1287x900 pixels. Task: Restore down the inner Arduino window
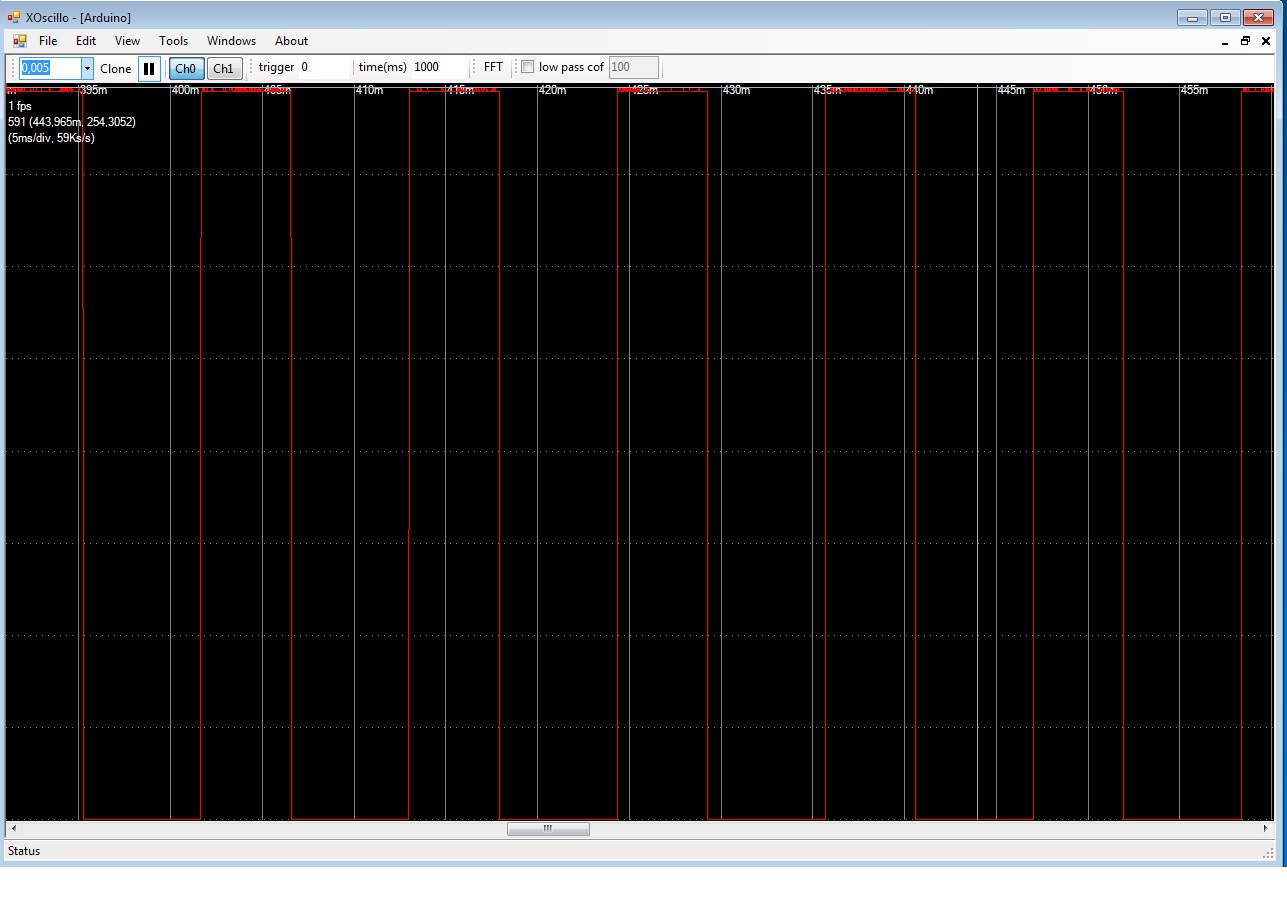click(1245, 41)
